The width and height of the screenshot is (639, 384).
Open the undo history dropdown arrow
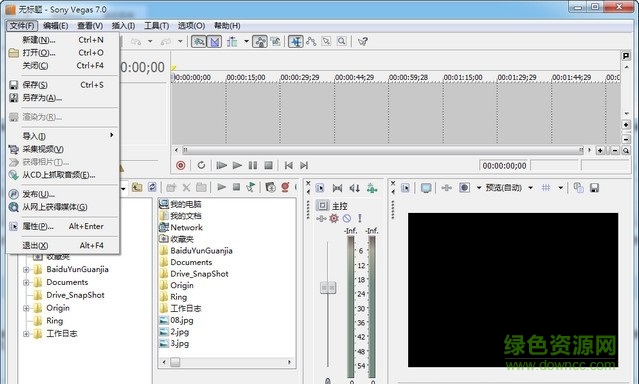tap(150, 42)
